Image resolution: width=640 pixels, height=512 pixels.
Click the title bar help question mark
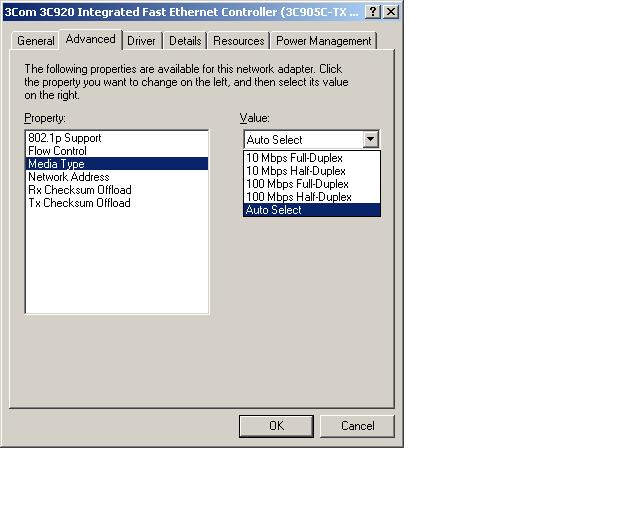point(373,11)
